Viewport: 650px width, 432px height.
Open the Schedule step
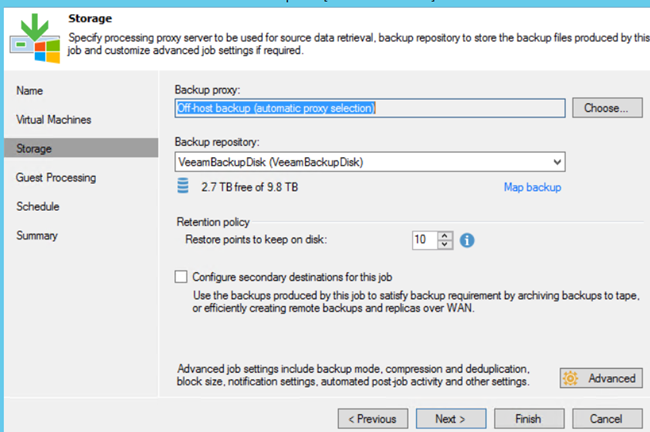[38, 207]
